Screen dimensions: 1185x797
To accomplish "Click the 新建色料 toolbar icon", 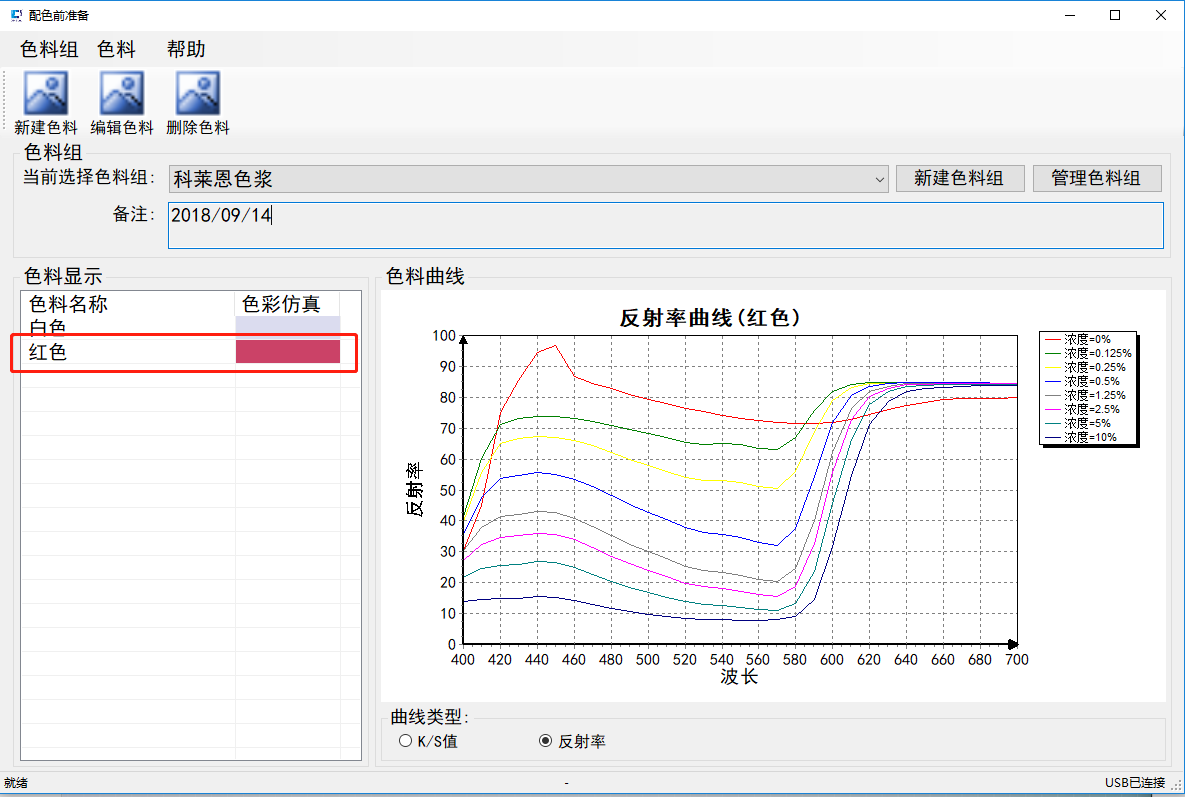I will point(46,93).
